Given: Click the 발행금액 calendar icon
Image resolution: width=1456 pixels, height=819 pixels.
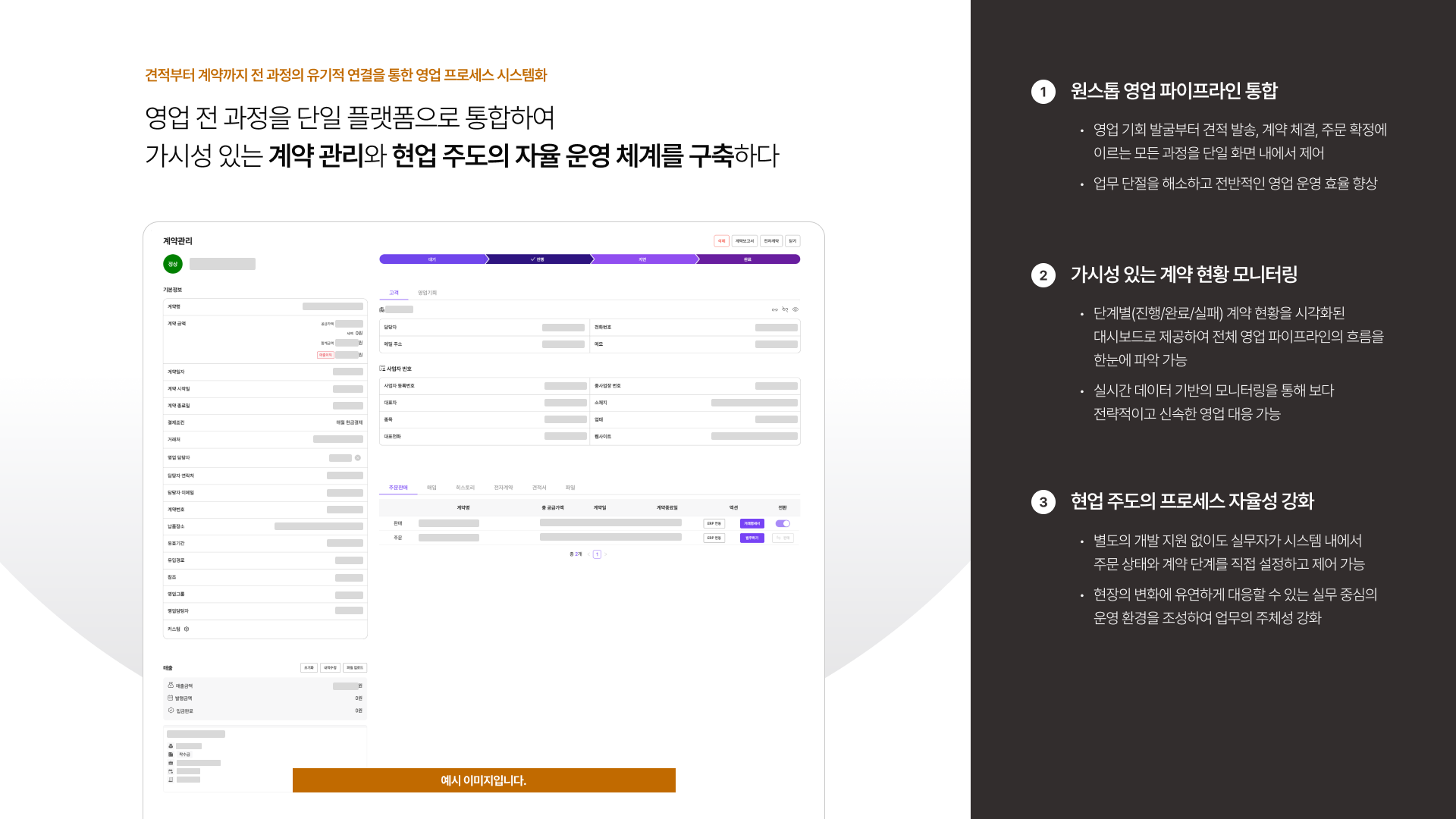Looking at the screenshot, I should click(x=171, y=698).
